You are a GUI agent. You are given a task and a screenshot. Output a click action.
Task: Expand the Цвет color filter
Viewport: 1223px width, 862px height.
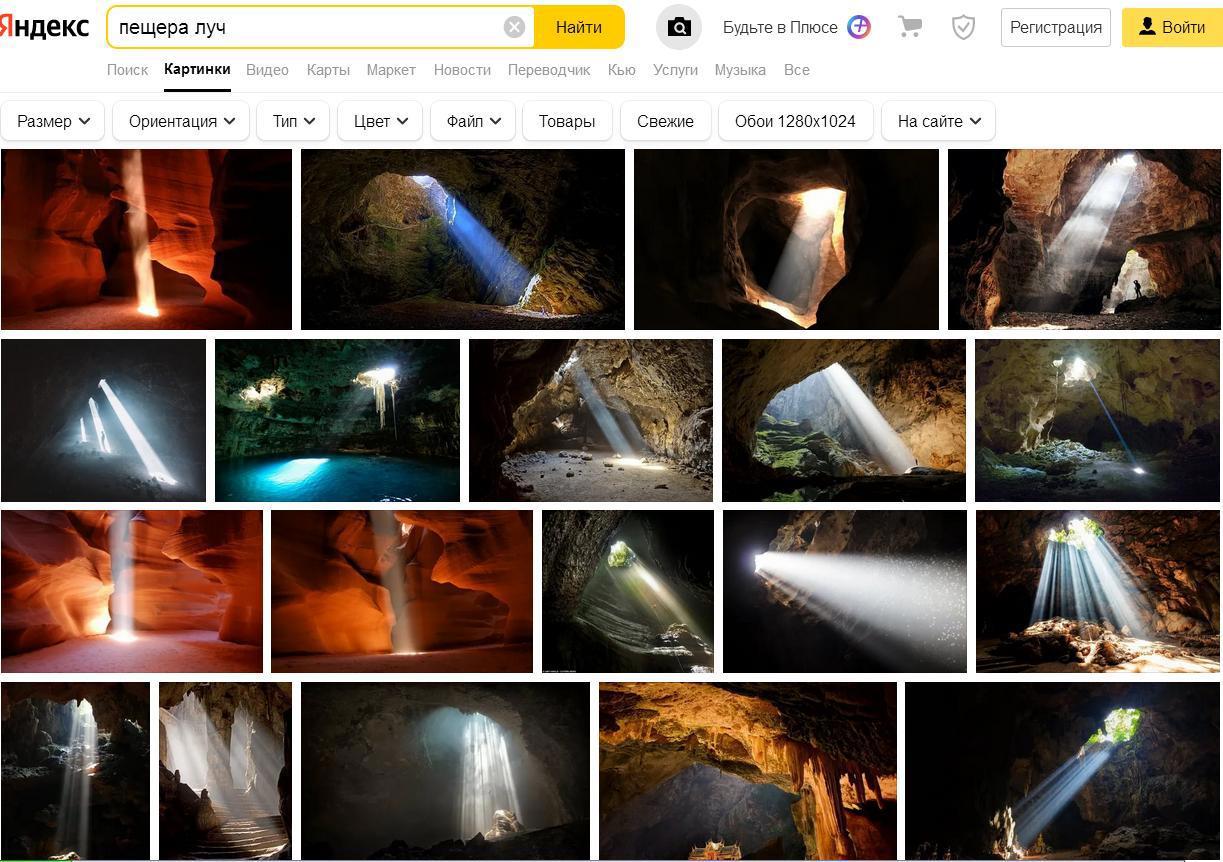coord(380,121)
